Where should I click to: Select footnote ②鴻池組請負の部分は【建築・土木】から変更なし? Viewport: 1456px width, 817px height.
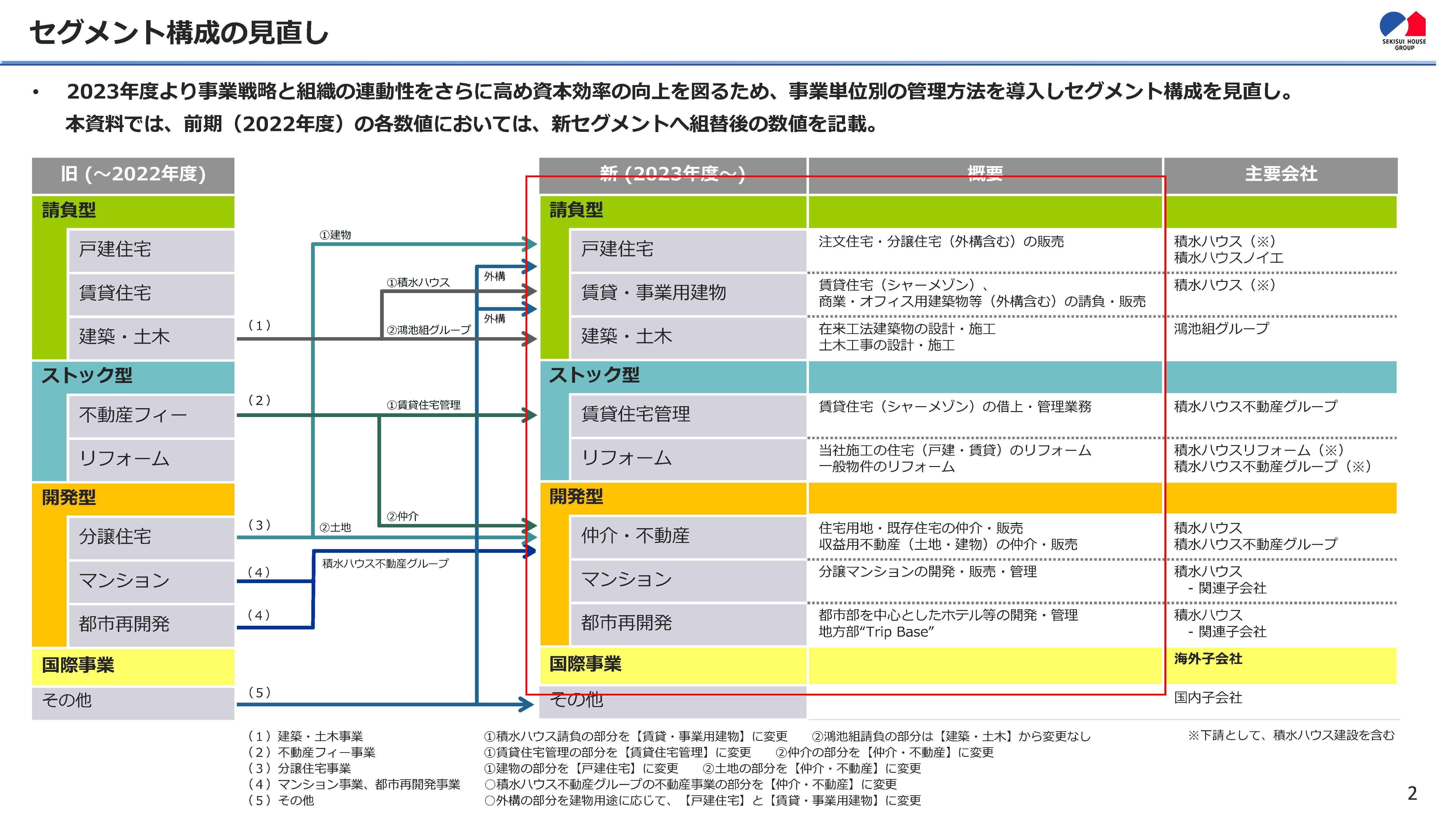[951, 736]
